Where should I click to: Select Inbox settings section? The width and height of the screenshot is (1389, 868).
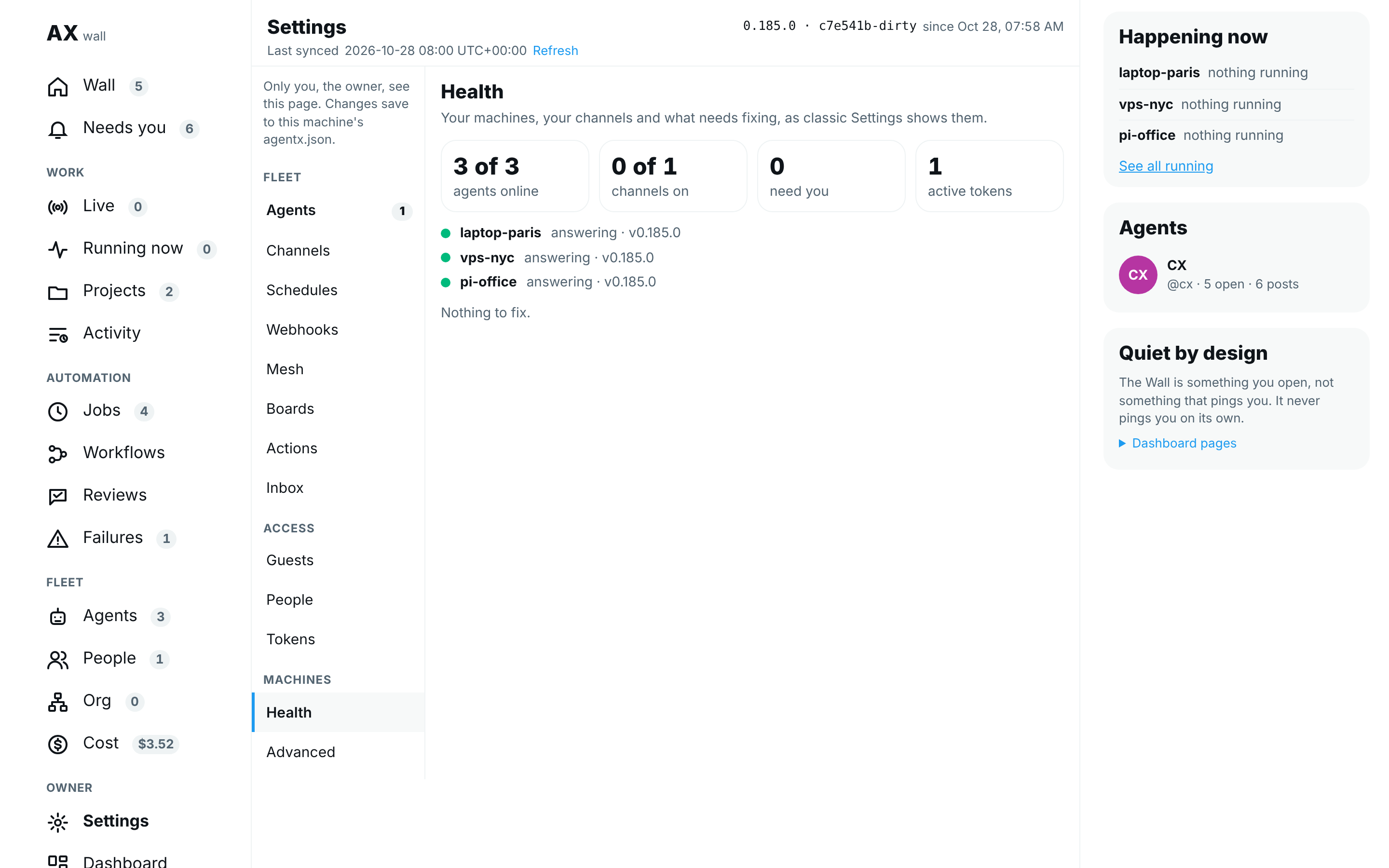(x=338, y=488)
